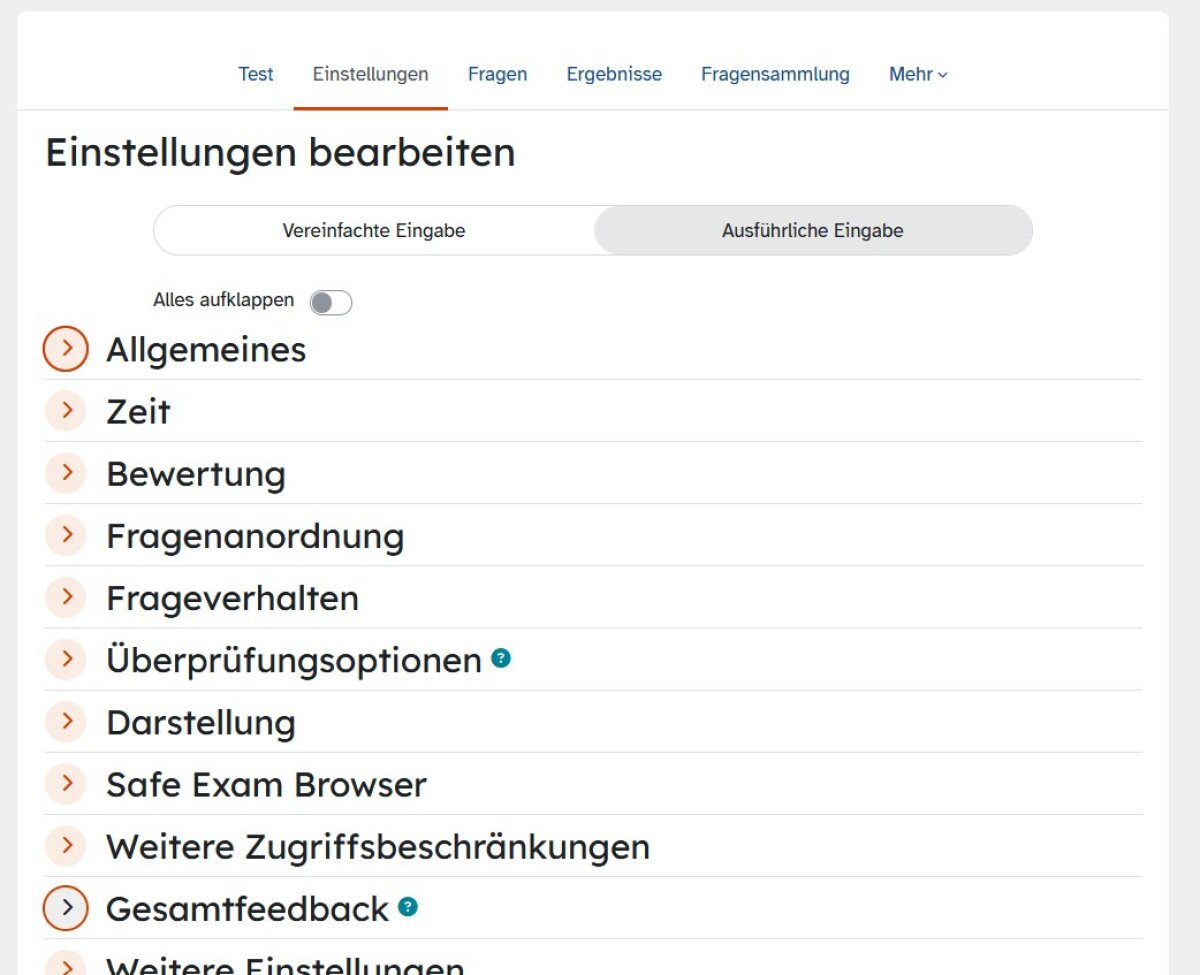This screenshot has height=975, width=1200.
Task: Select Vereinfachte Eingabe mode
Action: tap(374, 231)
